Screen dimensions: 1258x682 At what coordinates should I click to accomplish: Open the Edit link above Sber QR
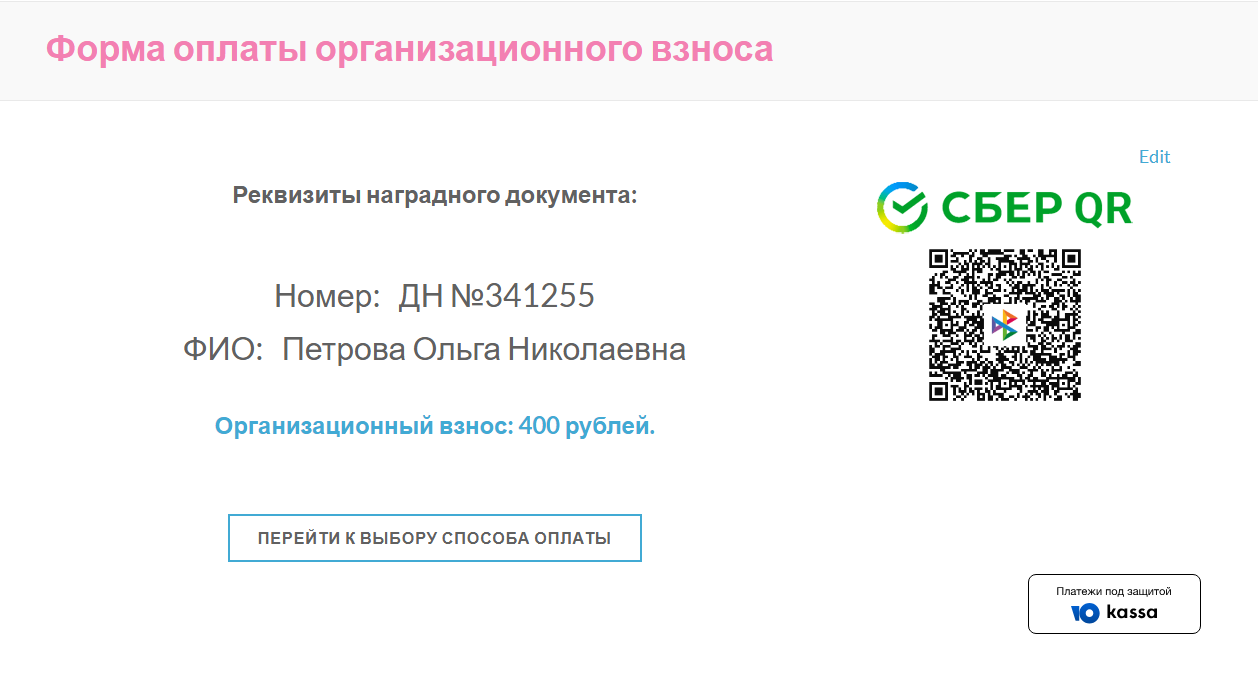1155,157
